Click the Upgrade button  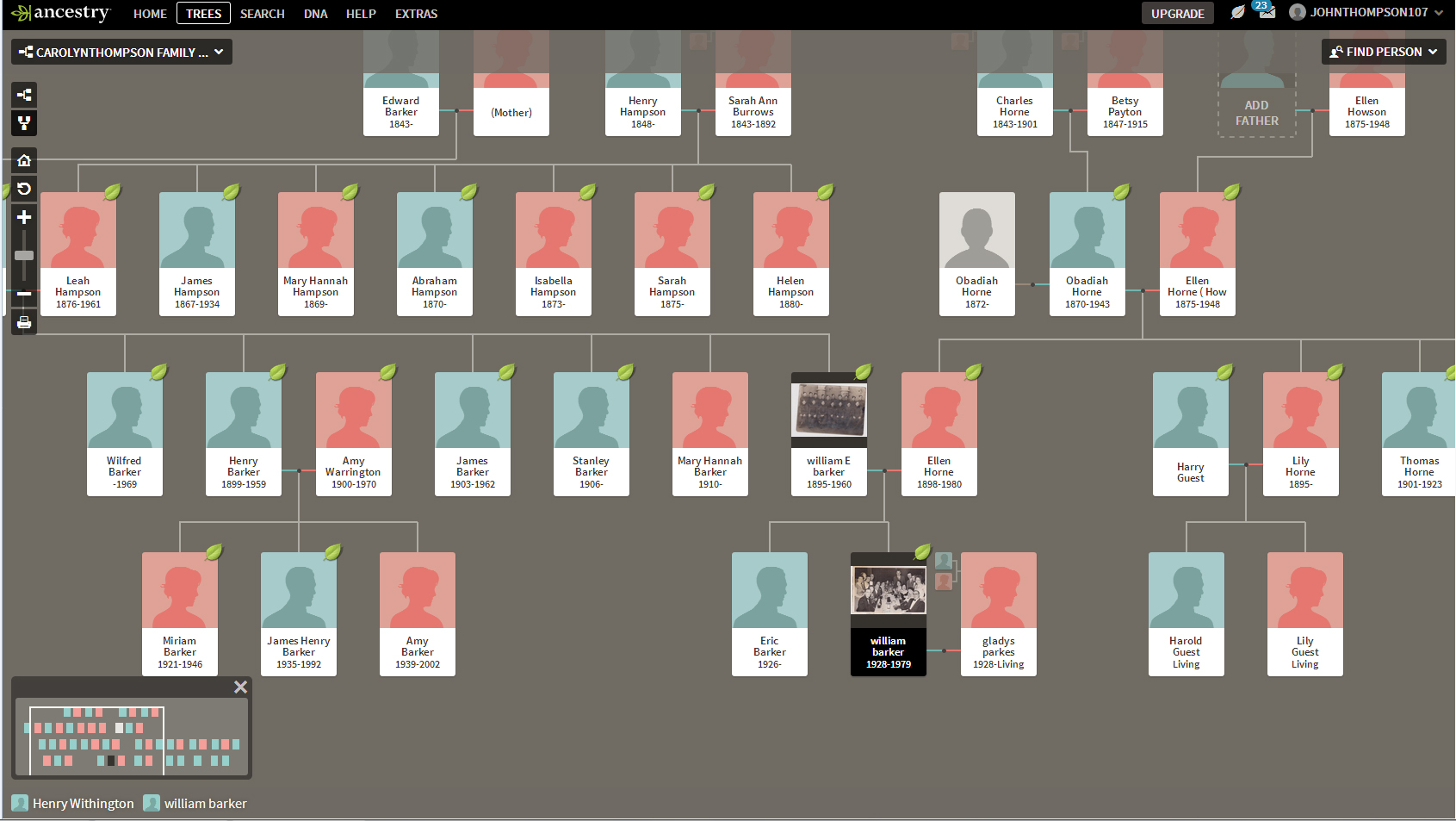coord(1177,14)
